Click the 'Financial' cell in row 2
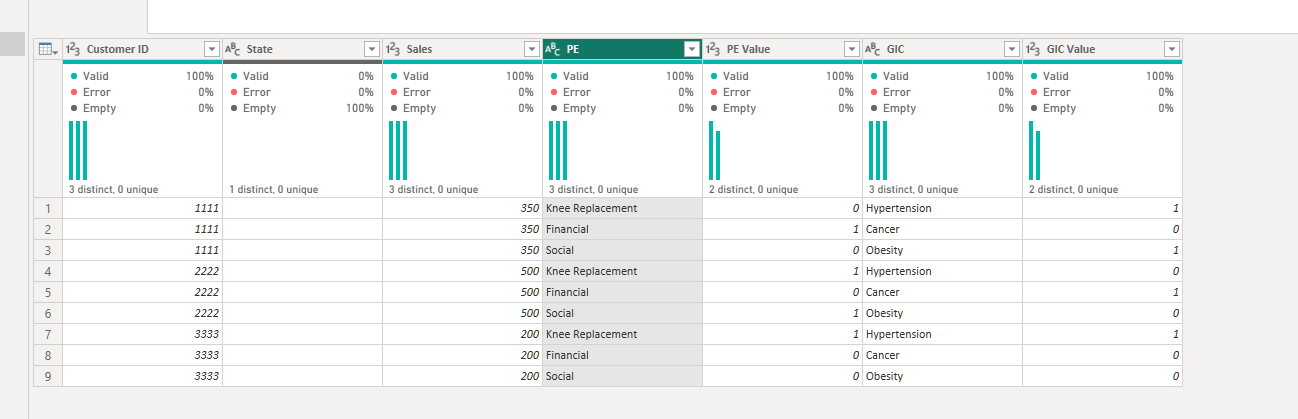1298x419 pixels. [x=622, y=229]
